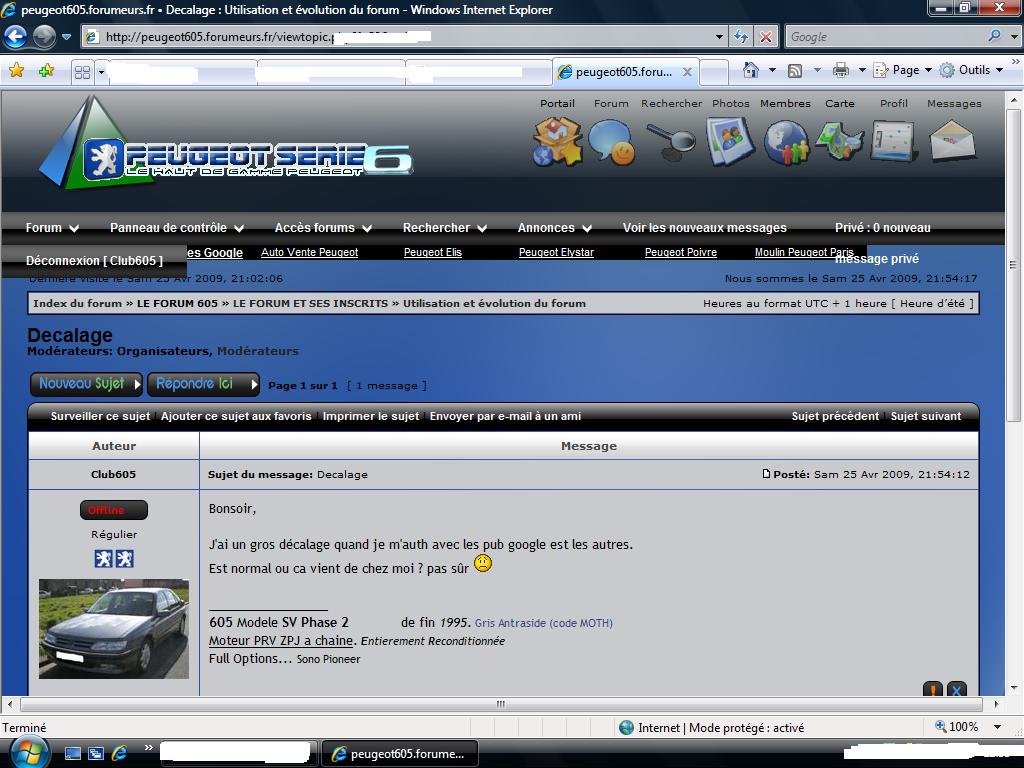Open the Portail house icon
This screenshot has width=1024, height=768.
tap(557, 142)
